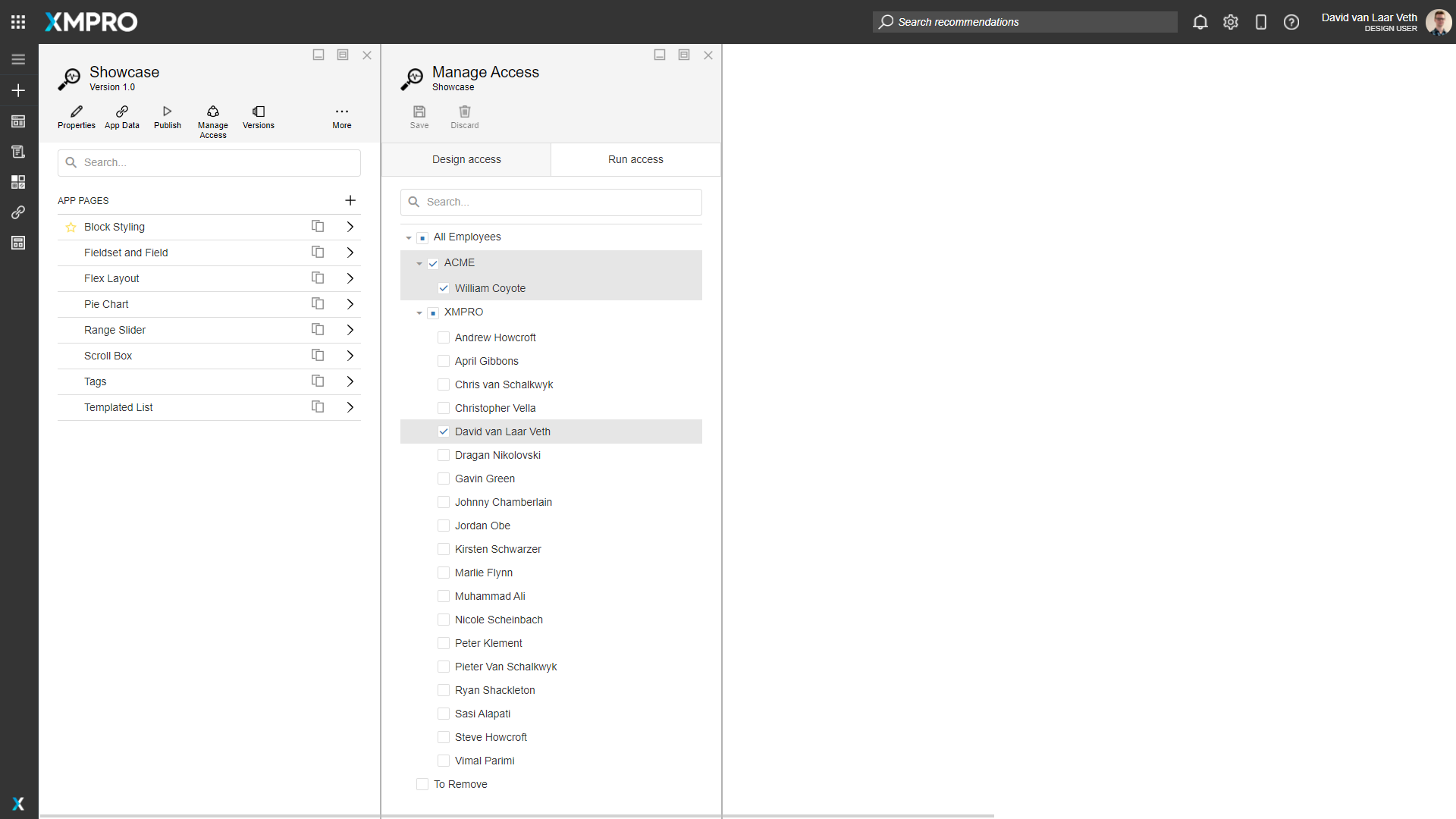Toggle the To Remove checkbox

pyautogui.click(x=422, y=784)
